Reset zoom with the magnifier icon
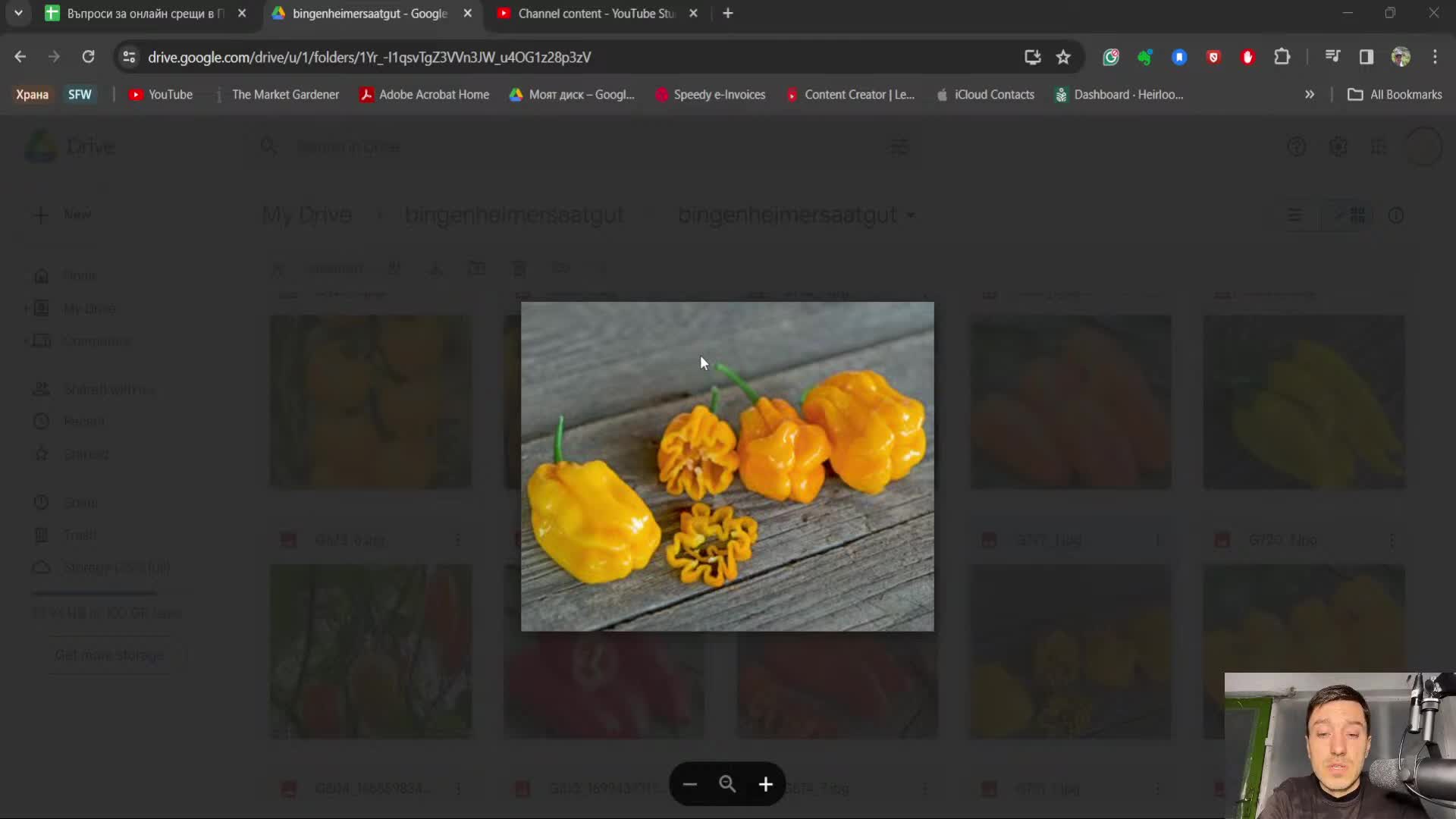 [x=727, y=784]
